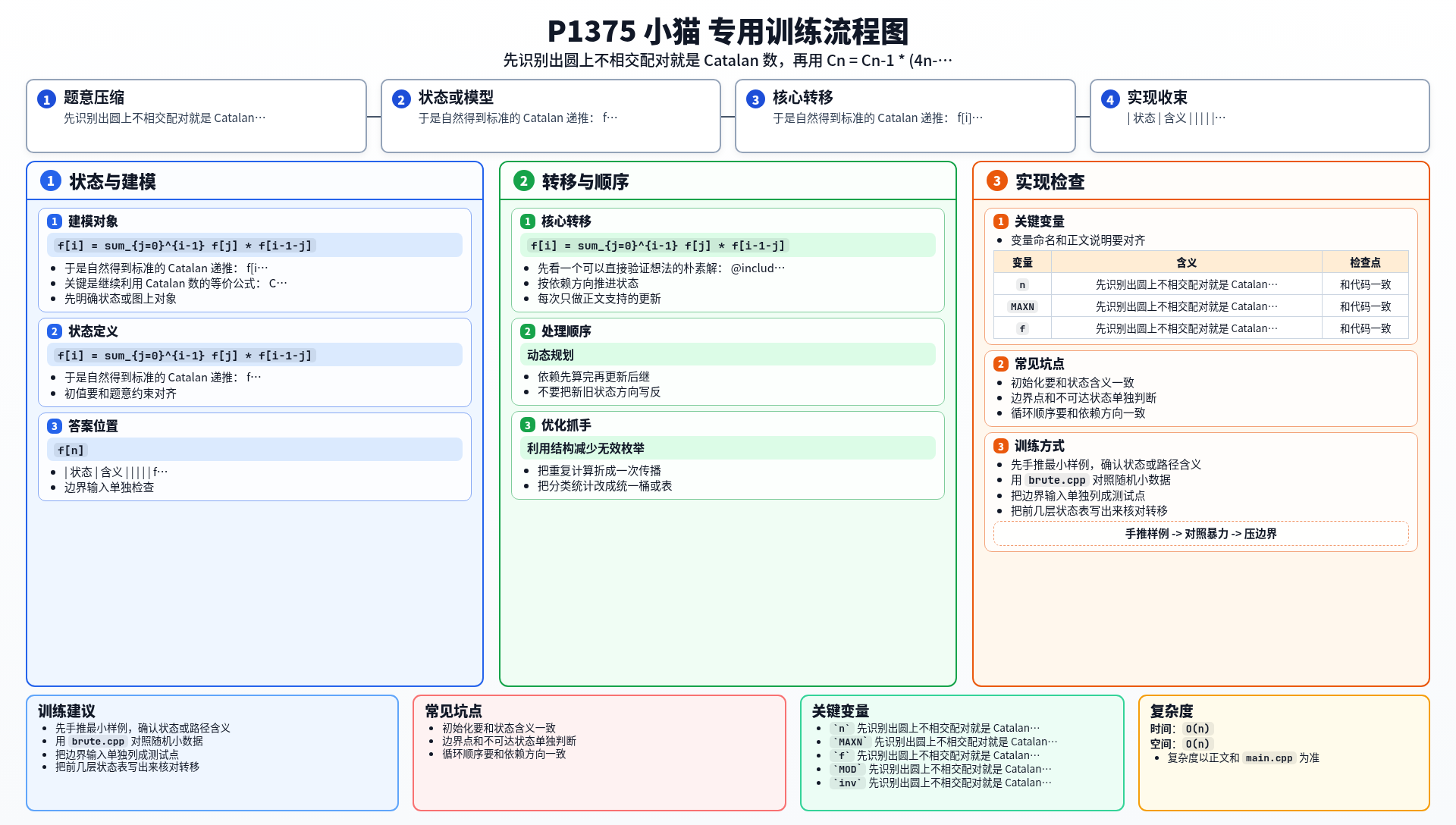This screenshot has height=825, width=1456.
Task: Click the green badge next to 优化抓手
Action: [x=528, y=425]
